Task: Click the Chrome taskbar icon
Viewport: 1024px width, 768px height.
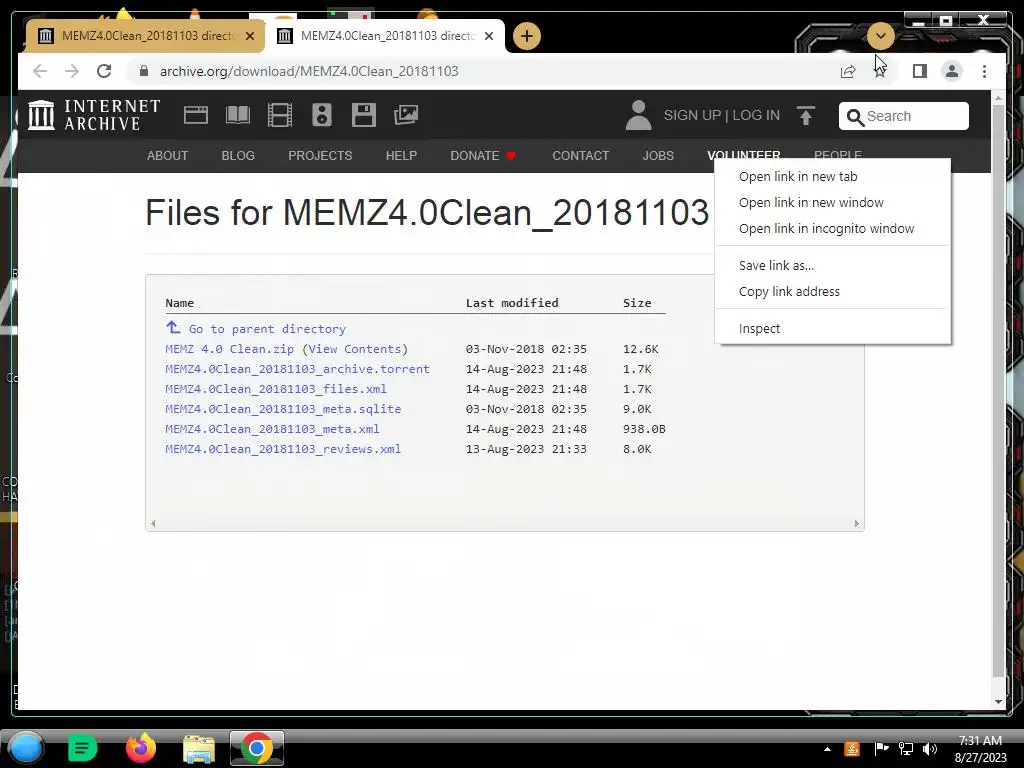Action: [257, 748]
